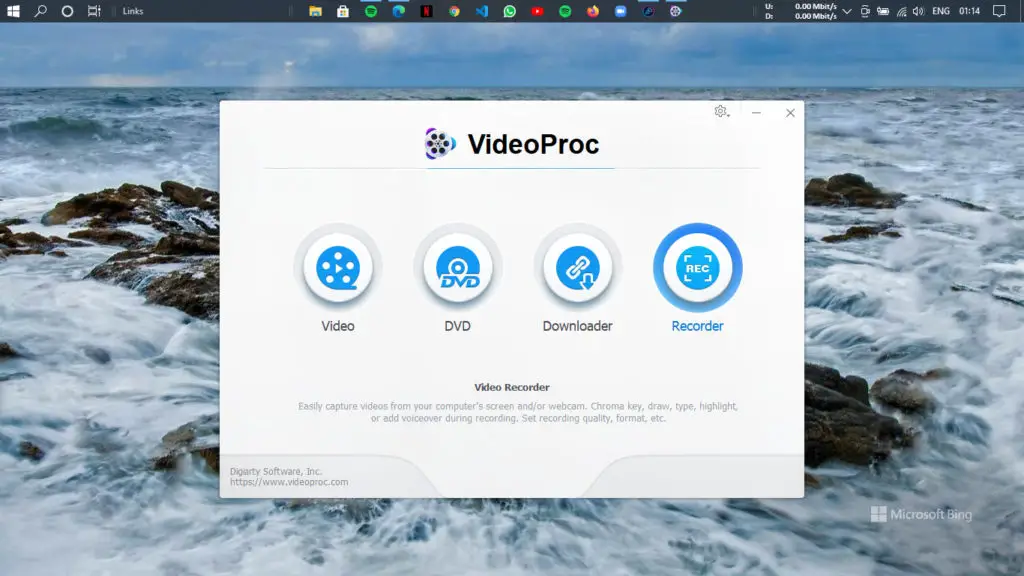Viewport: 1024px width, 576px height.
Task: Open Netflix from the taskbar
Action: point(426,11)
